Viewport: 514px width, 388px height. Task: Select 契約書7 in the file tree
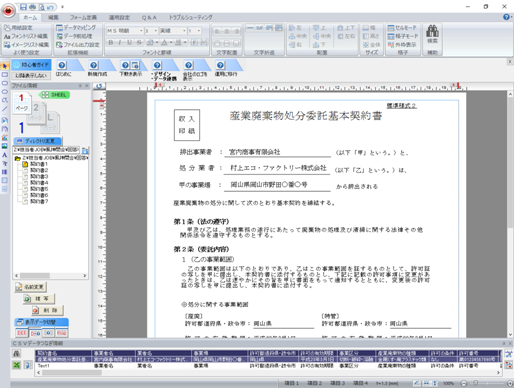(39, 201)
